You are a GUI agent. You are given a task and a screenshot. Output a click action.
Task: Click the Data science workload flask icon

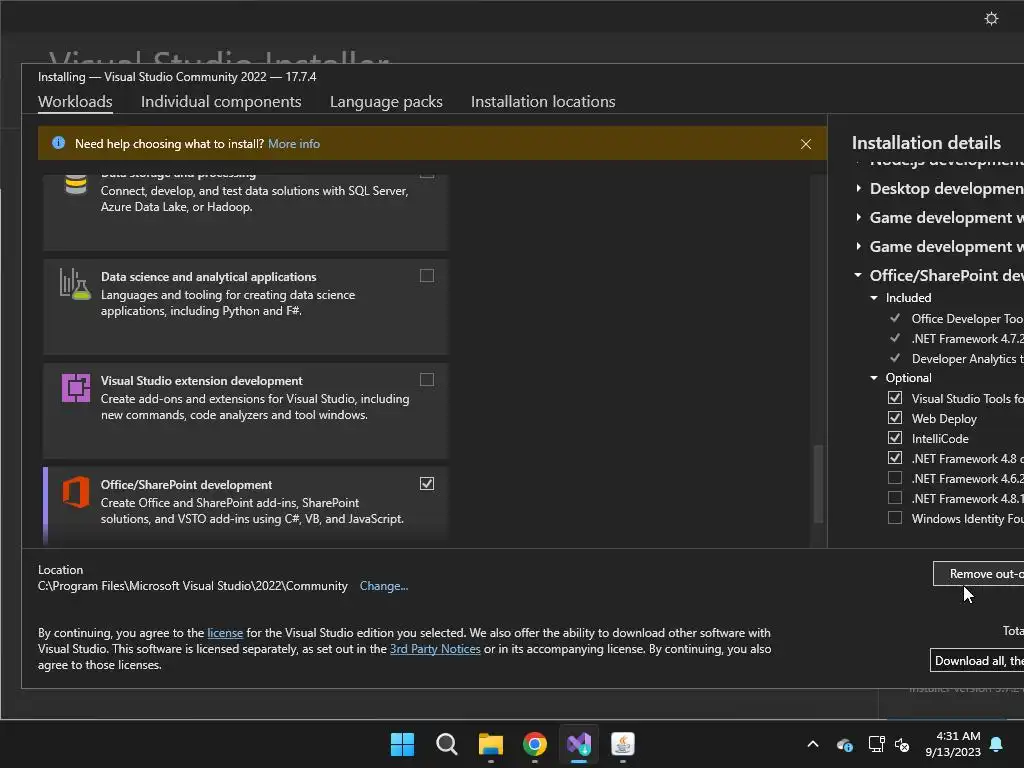[75, 284]
